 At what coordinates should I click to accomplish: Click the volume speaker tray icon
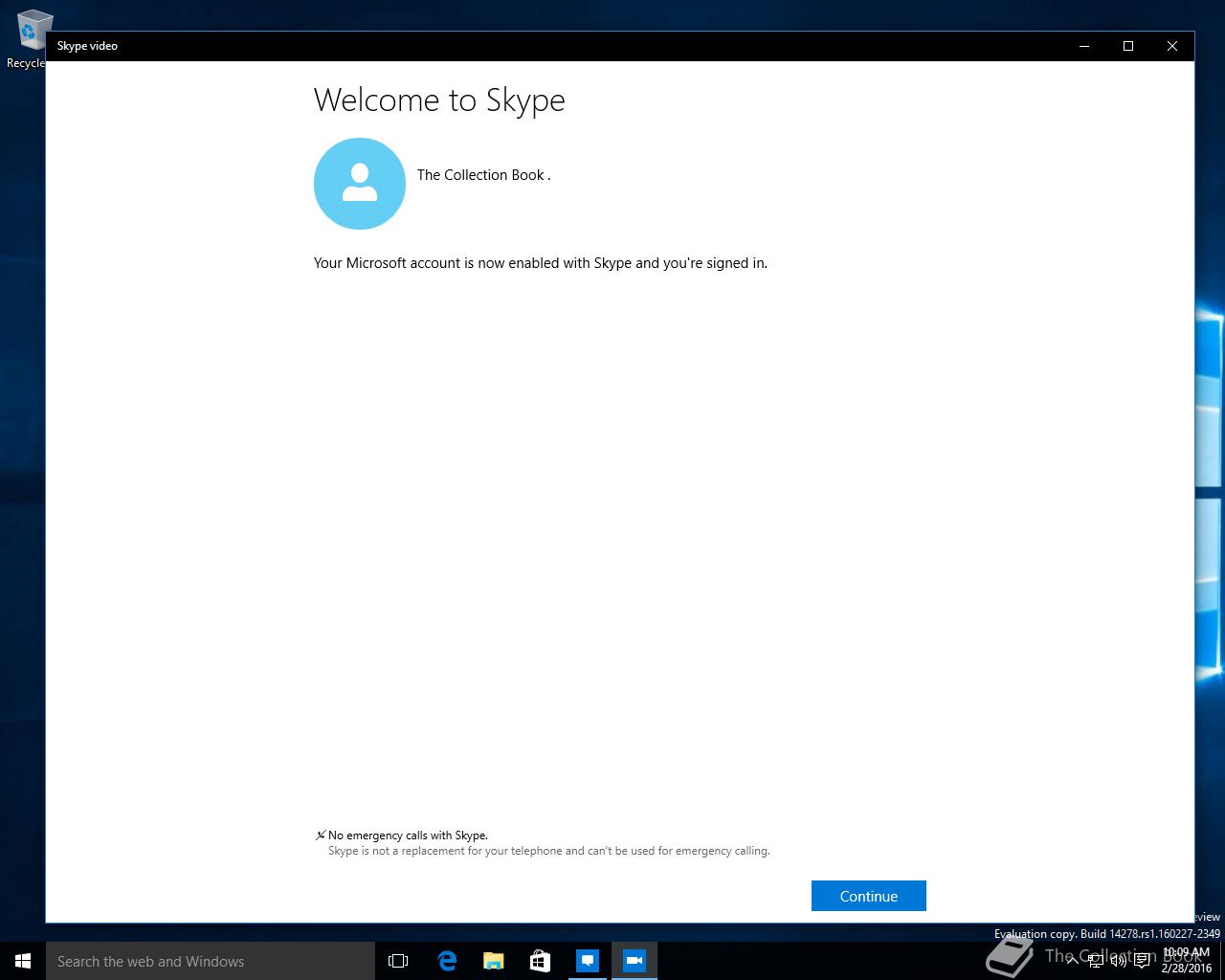point(1118,961)
